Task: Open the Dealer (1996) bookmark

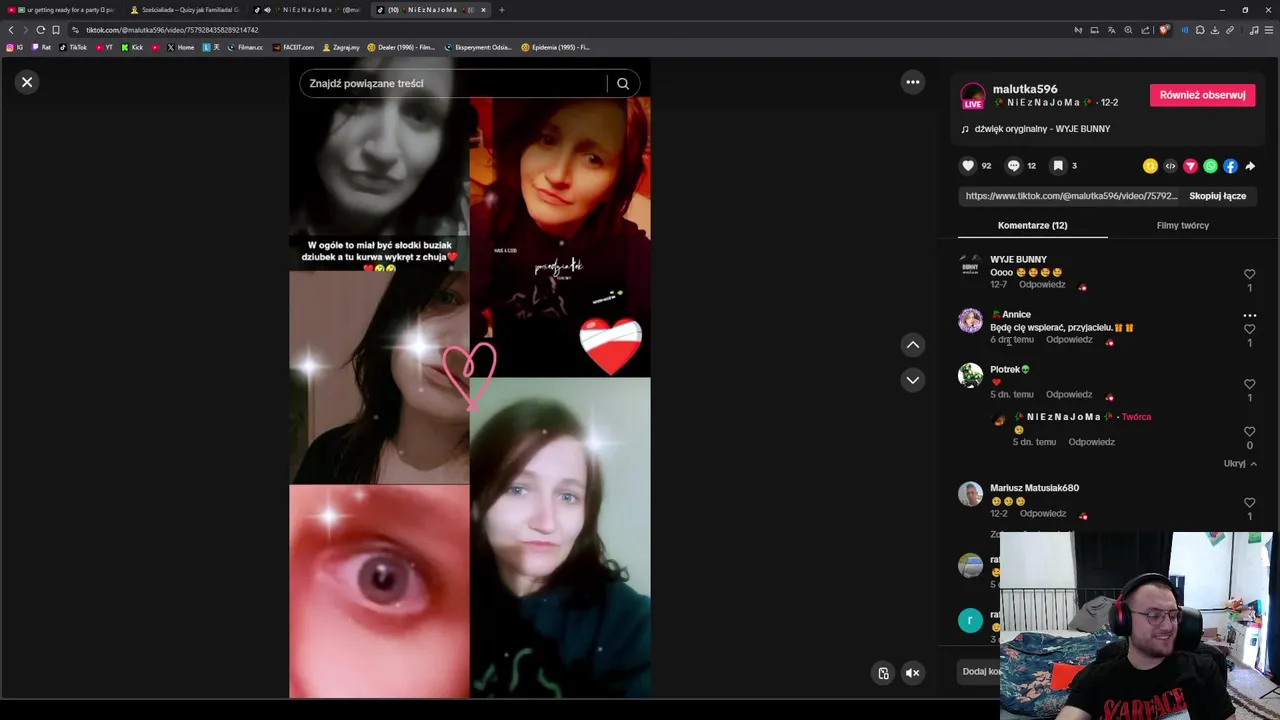Action: 401,47
